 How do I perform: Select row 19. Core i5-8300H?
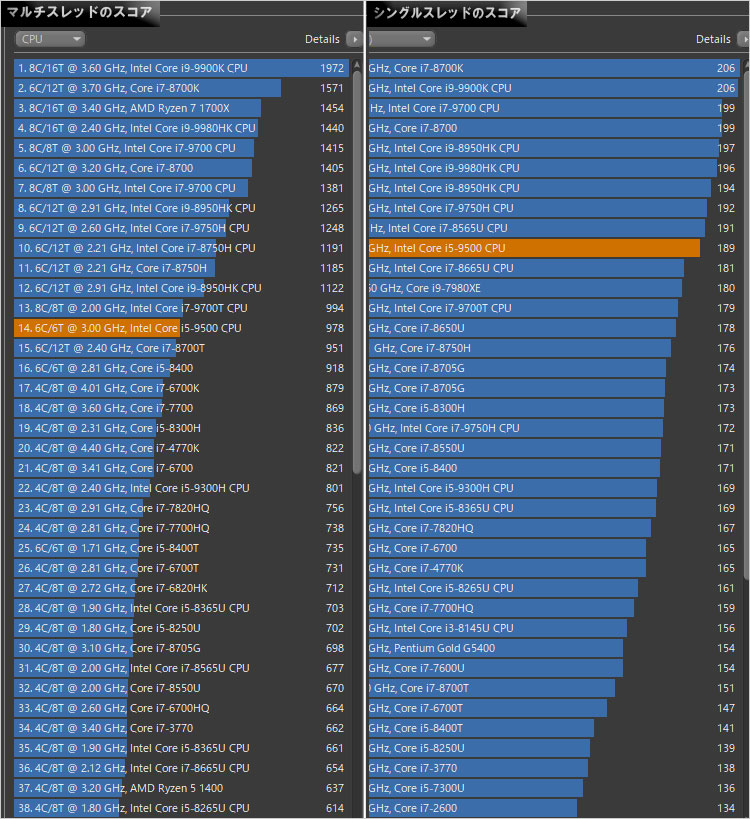(181, 428)
